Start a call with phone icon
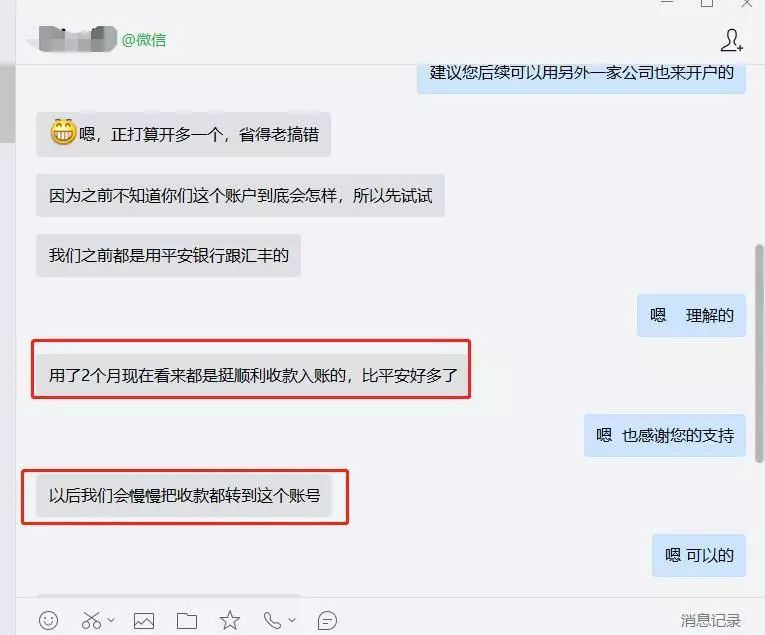The width and height of the screenshot is (765, 635). 272,620
